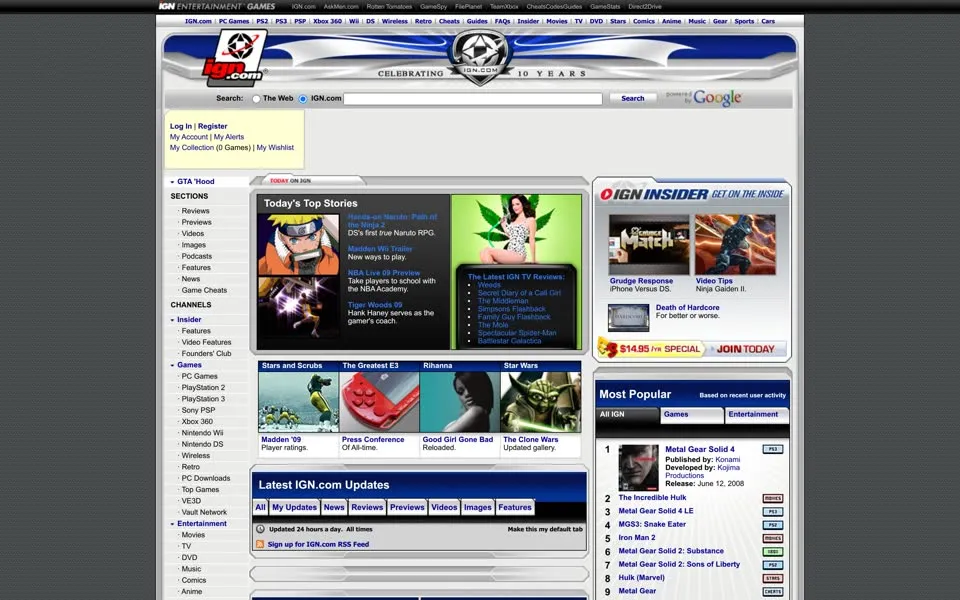This screenshot has width=960, height=600.
Task: Open the red PSP Greatest E3 thumbnail
Action: pyautogui.click(x=380, y=402)
